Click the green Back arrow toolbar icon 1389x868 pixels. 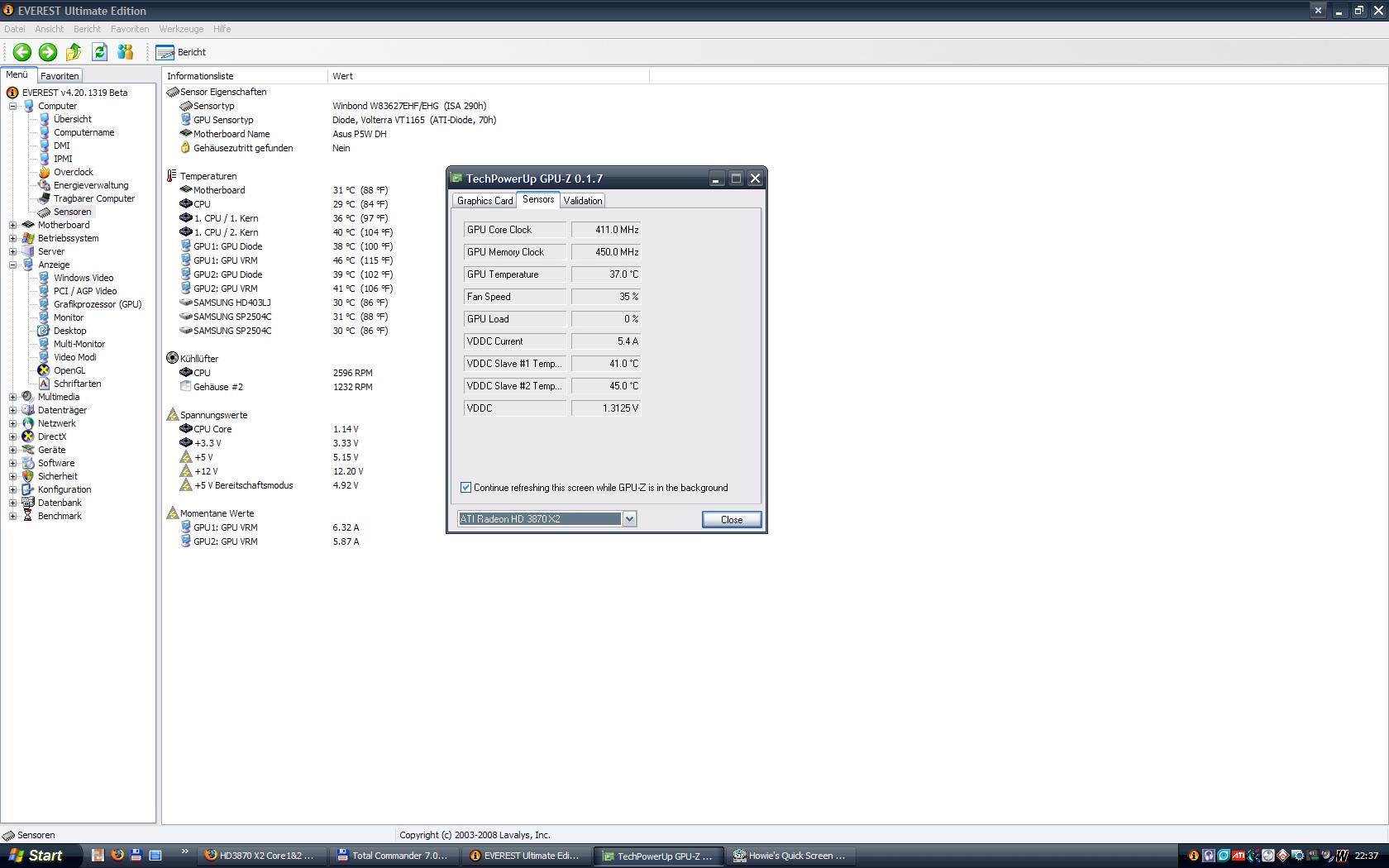pyautogui.click(x=22, y=52)
